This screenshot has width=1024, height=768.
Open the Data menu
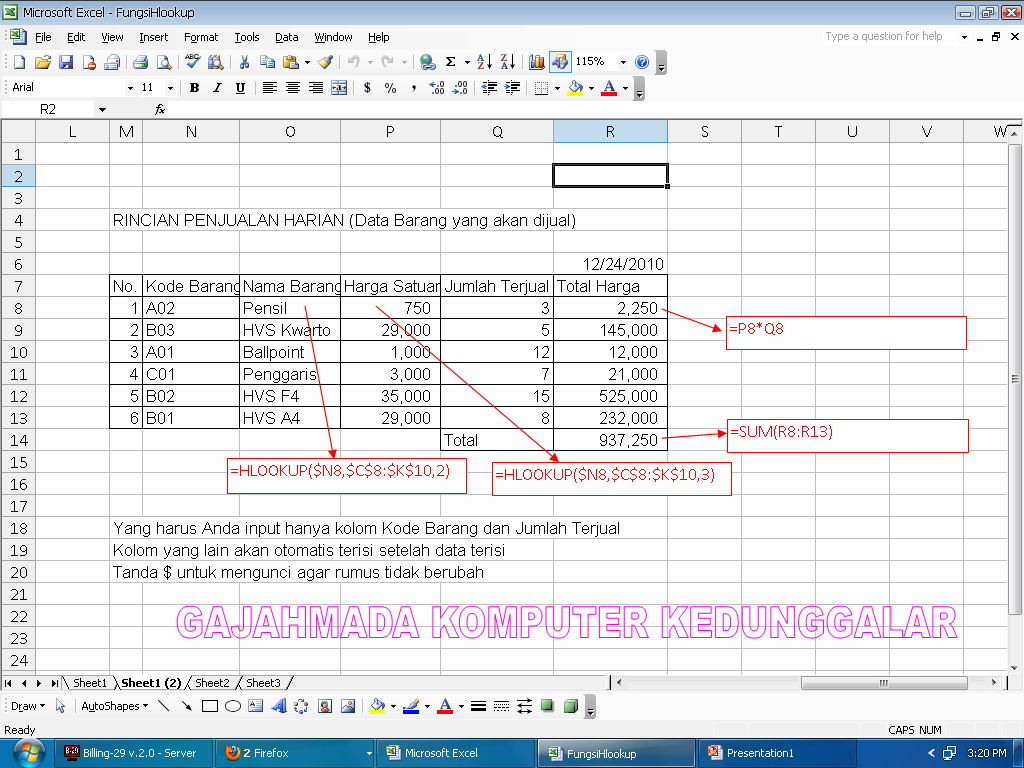286,37
